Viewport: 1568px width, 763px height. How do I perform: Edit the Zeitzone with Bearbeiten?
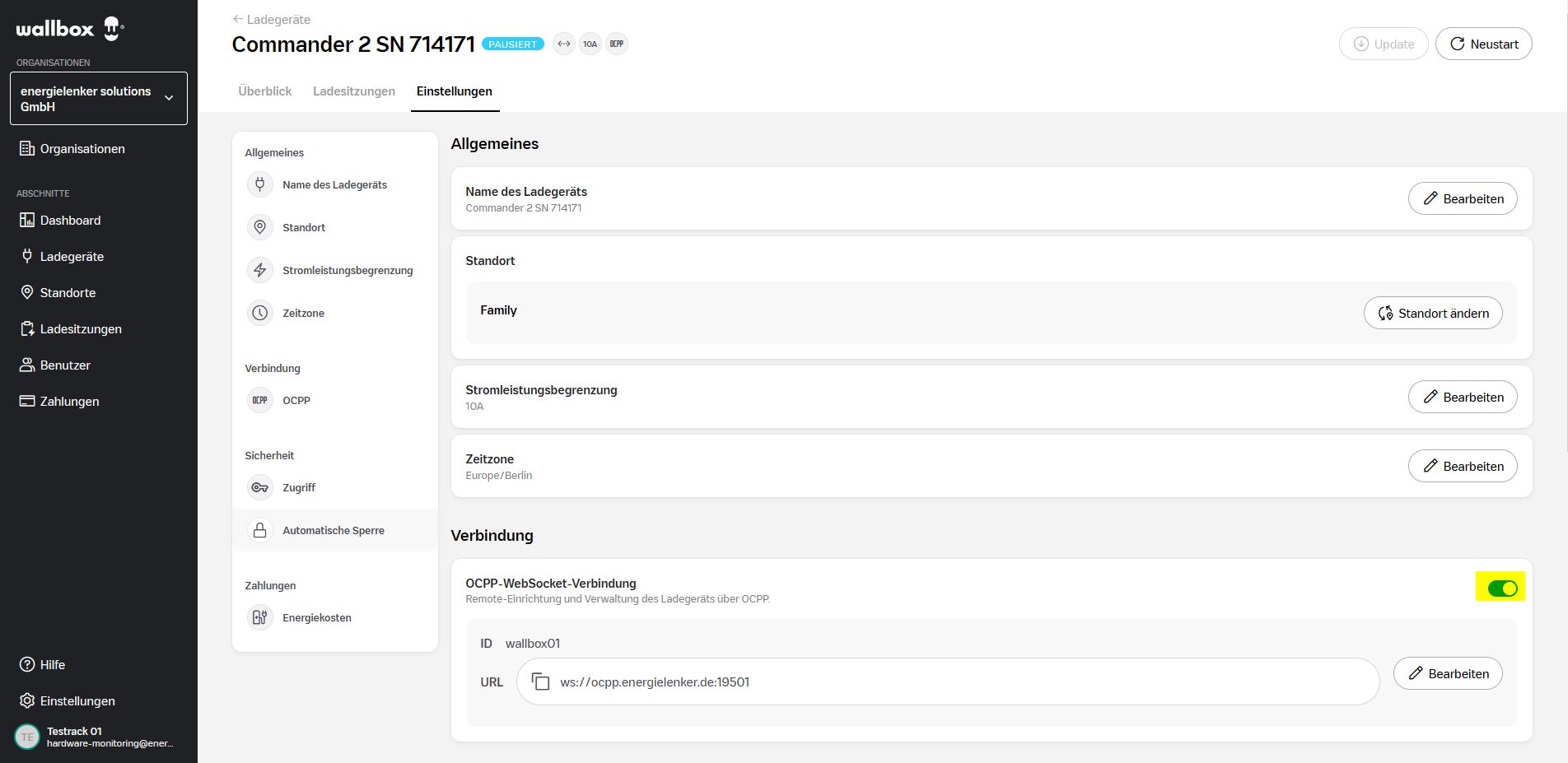[x=1463, y=466]
